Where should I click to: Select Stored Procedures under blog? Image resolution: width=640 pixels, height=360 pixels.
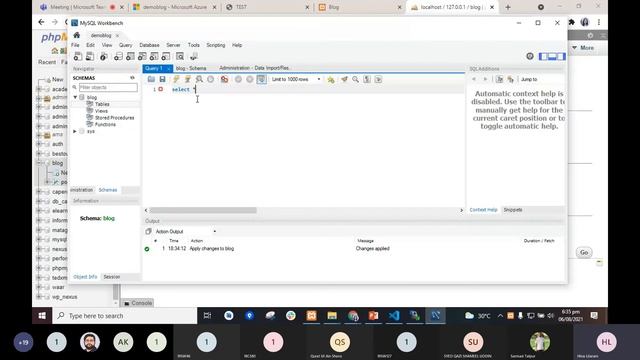point(114,118)
